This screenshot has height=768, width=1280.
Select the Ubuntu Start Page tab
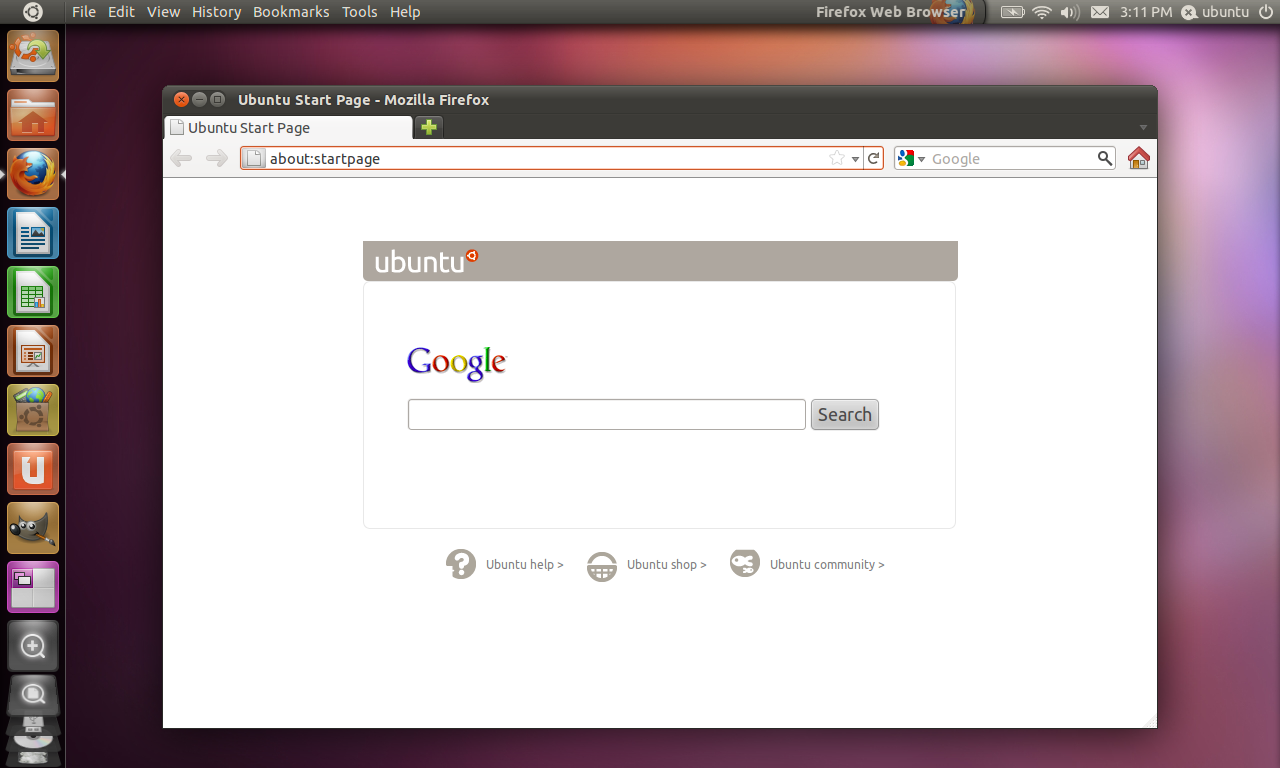tap(288, 128)
